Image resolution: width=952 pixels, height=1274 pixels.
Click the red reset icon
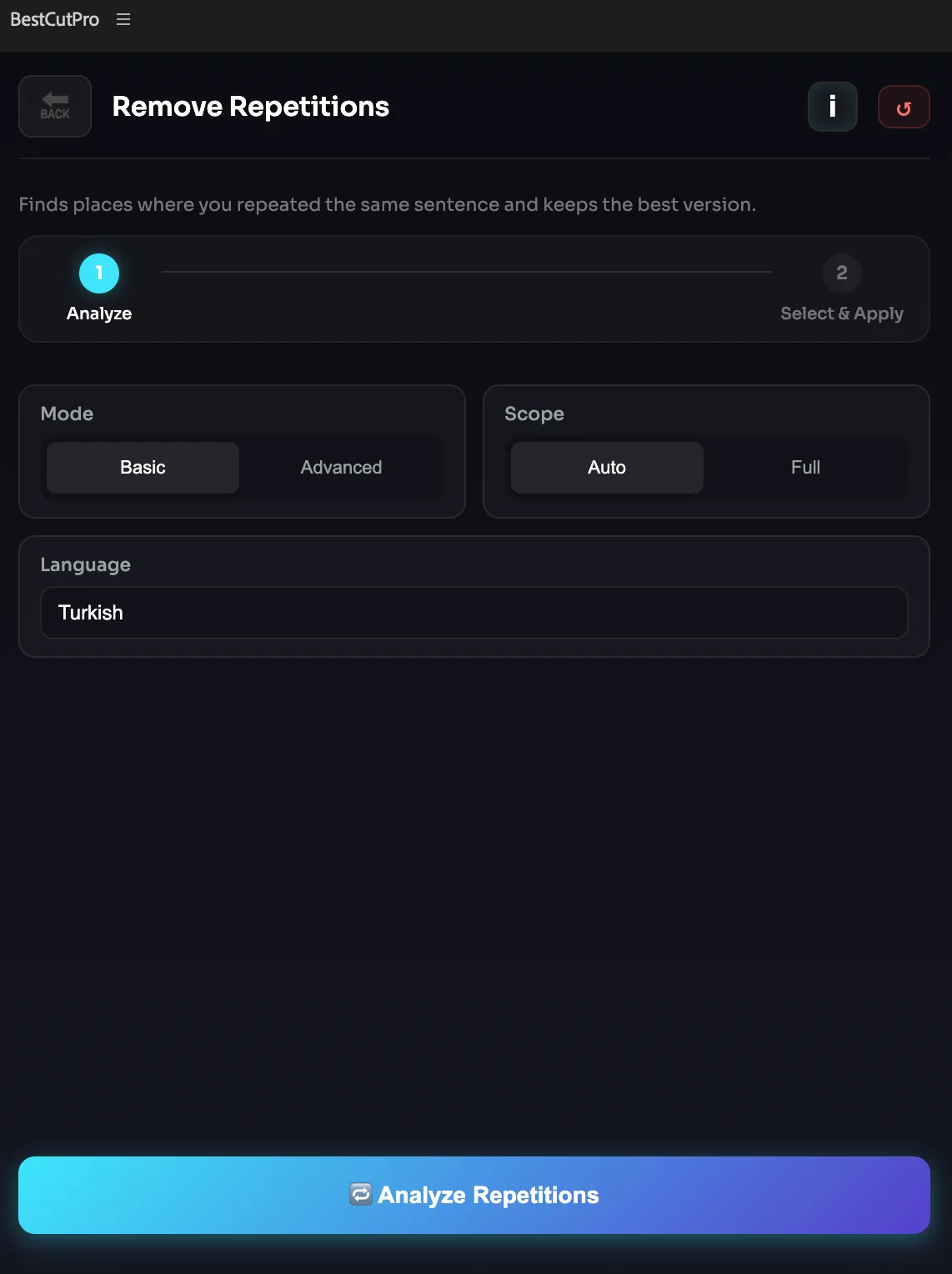pos(904,106)
